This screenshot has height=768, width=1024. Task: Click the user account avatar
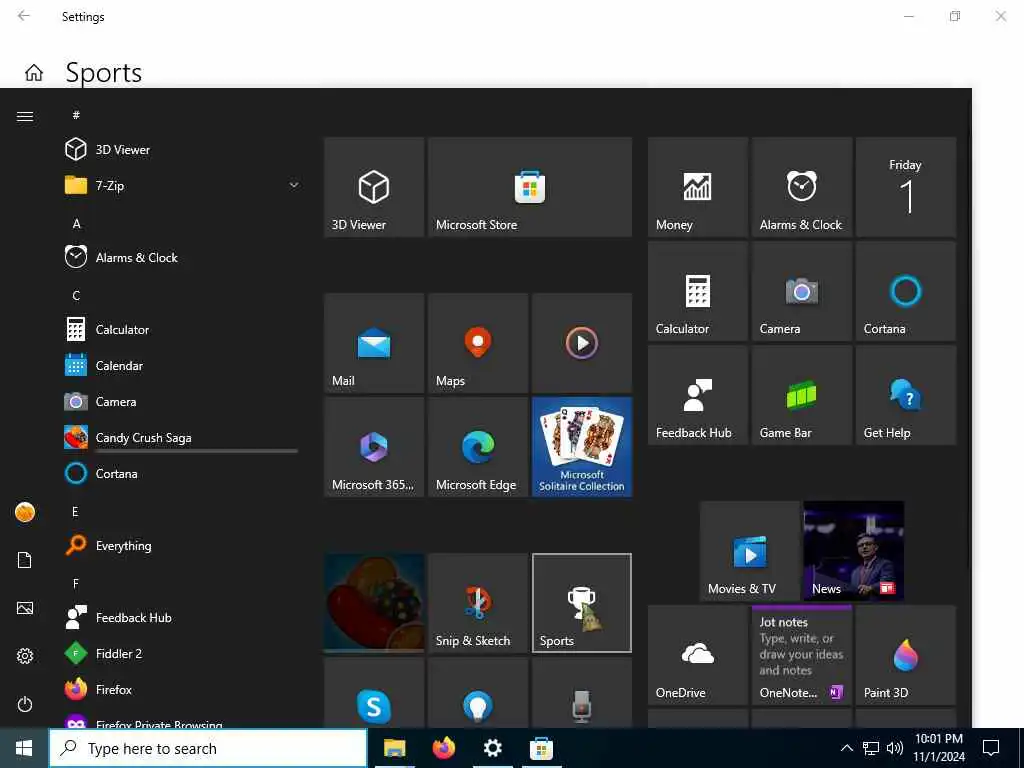point(25,512)
